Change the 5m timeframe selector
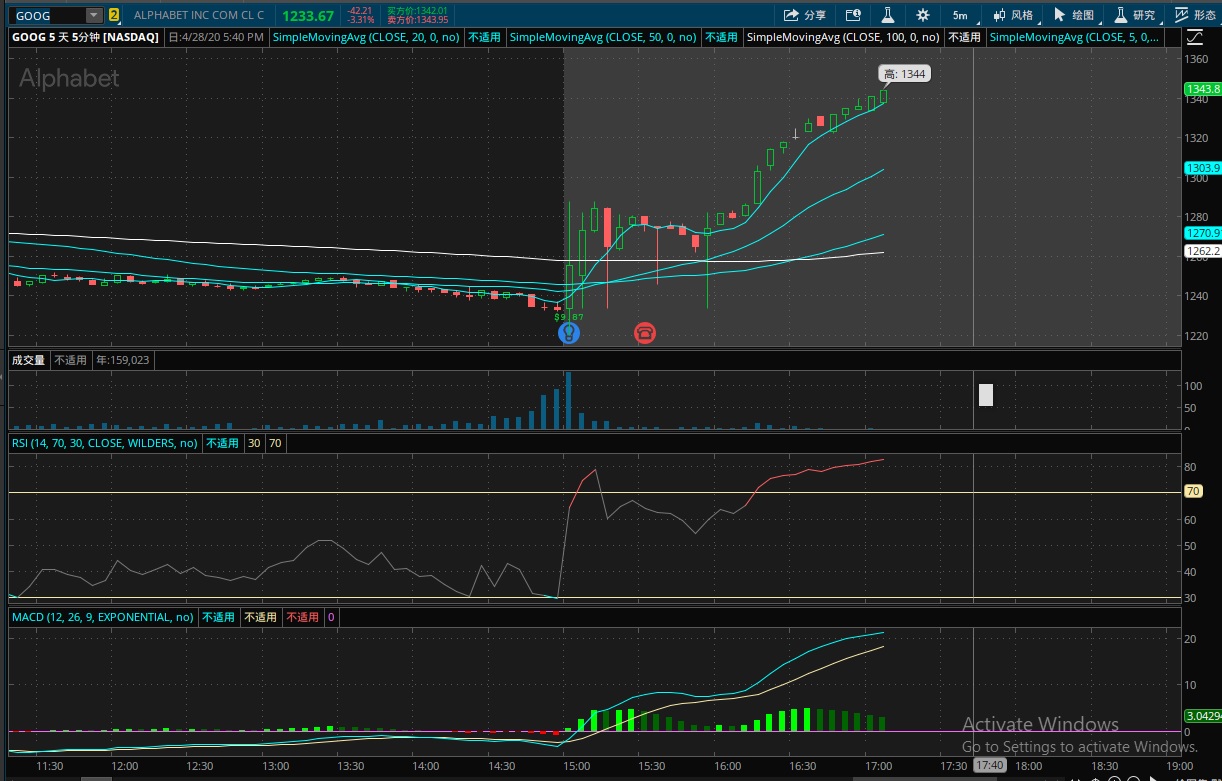The width and height of the screenshot is (1222, 781). pyautogui.click(x=960, y=15)
